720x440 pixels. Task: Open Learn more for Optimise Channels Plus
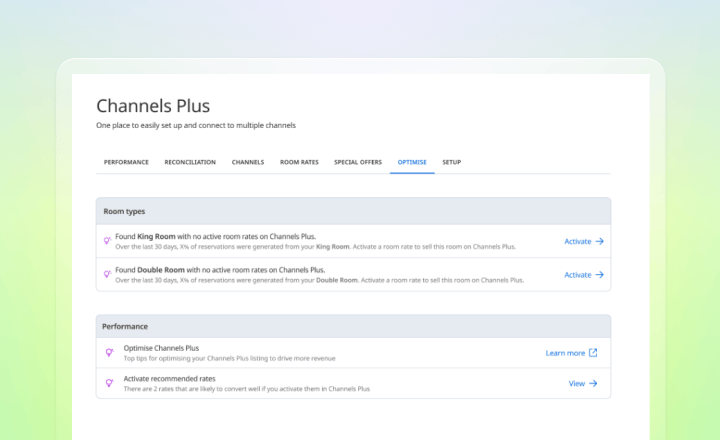point(572,353)
